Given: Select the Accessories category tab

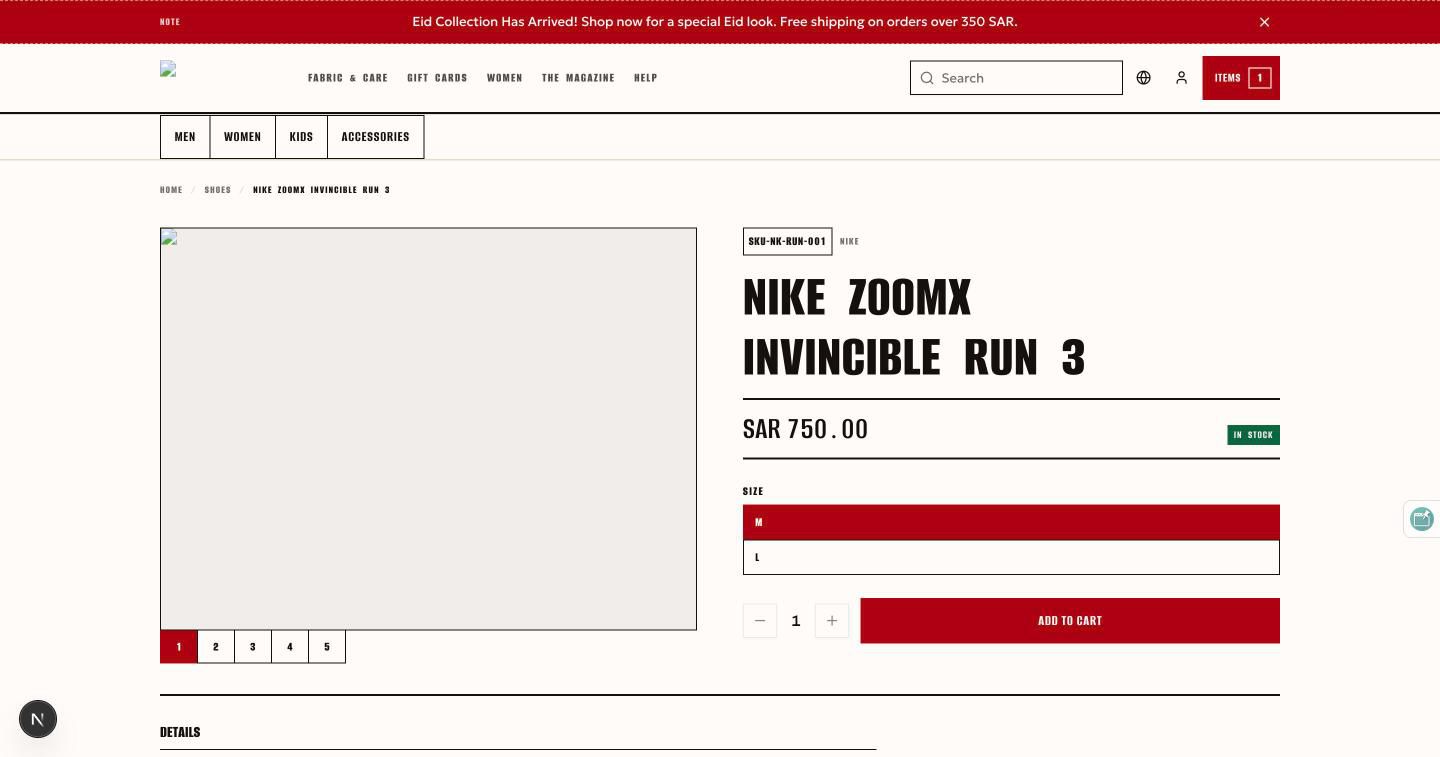Looking at the screenshot, I should [375, 137].
